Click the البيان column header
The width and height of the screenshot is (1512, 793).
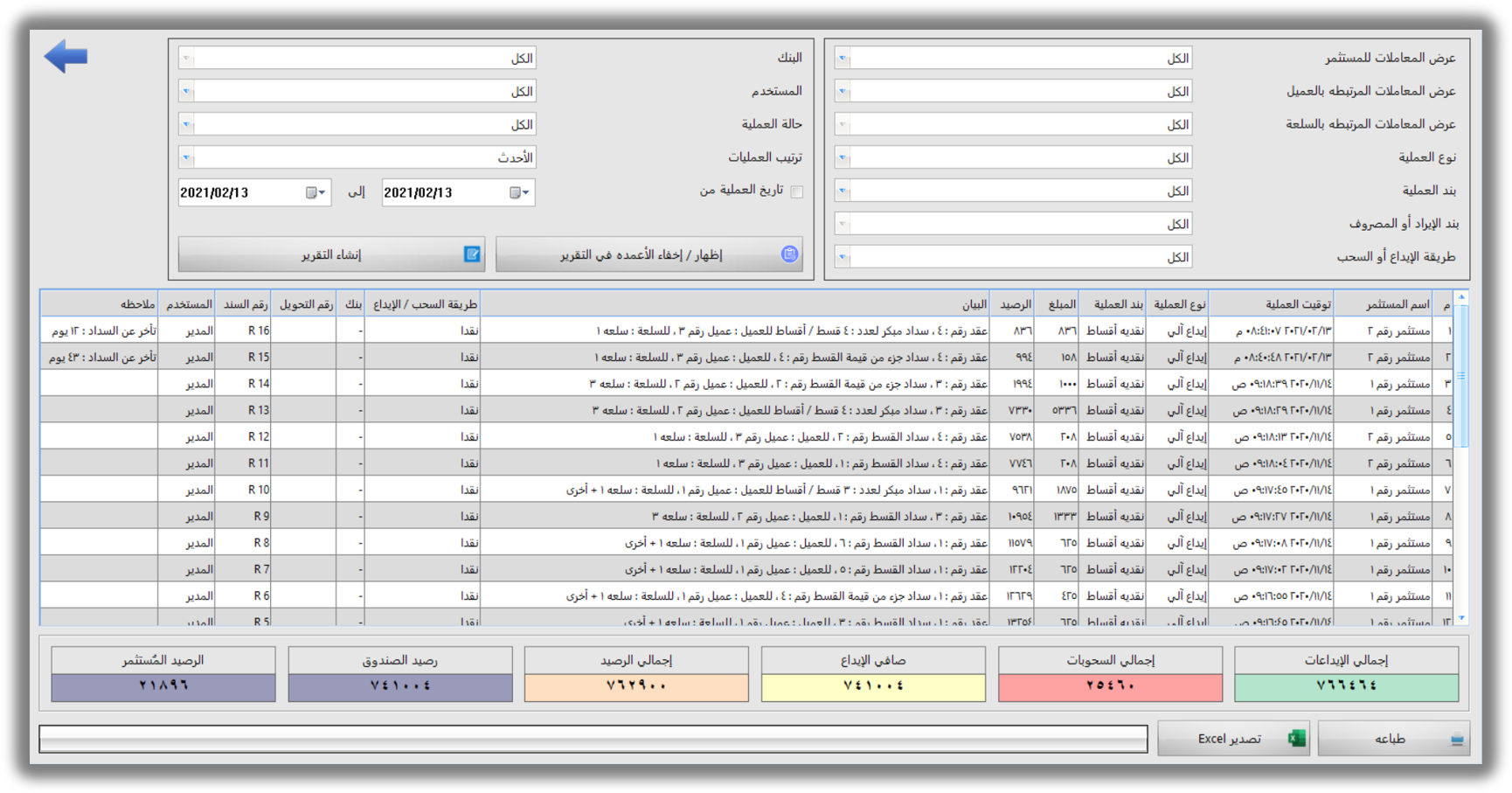735,304
